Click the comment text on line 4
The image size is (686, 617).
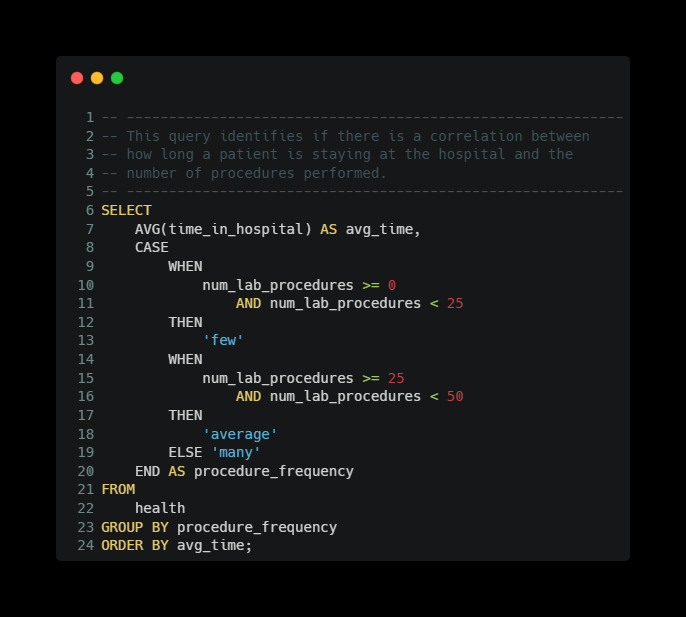pyautogui.click(x=256, y=174)
